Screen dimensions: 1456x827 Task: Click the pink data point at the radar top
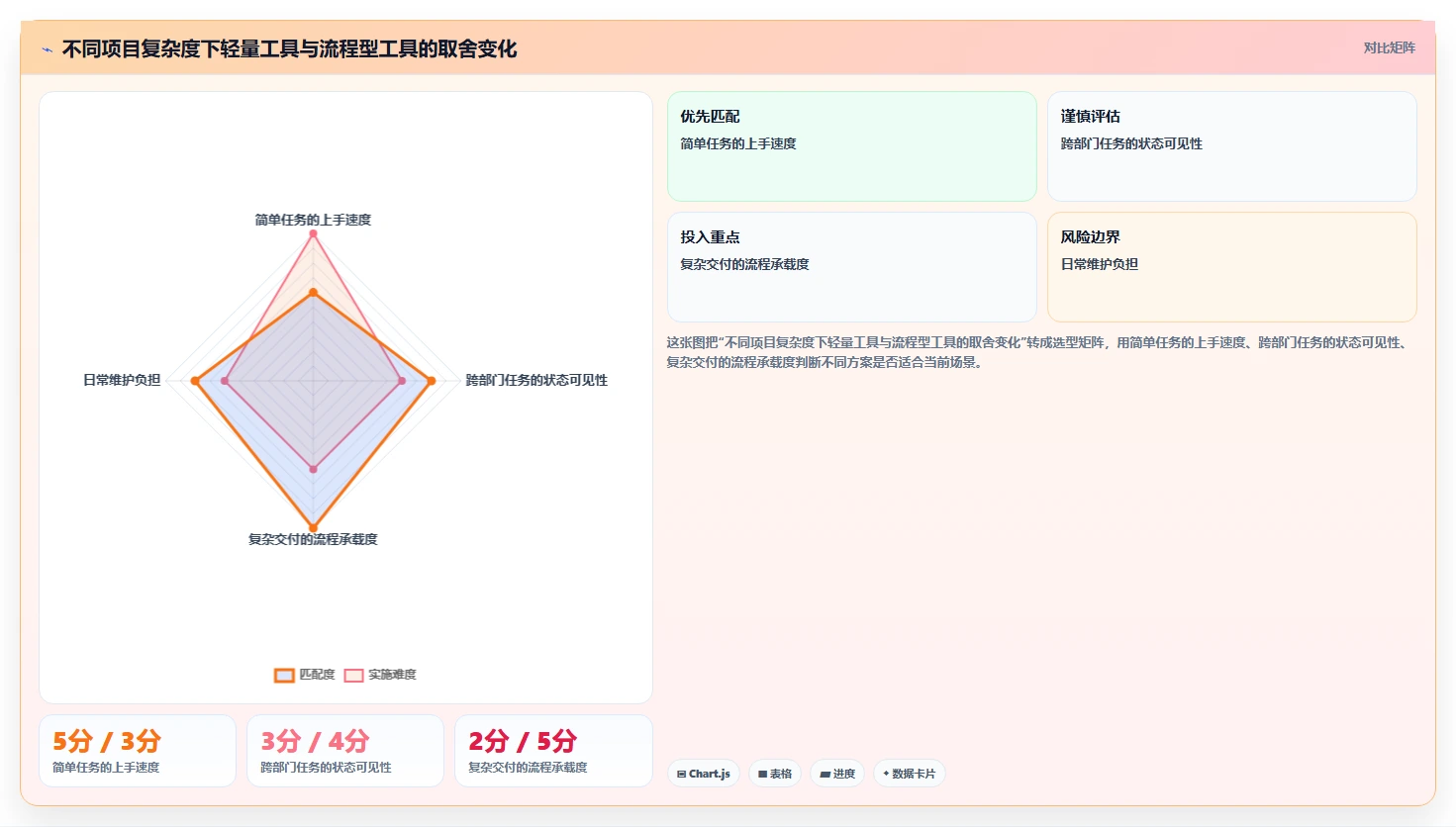coord(313,233)
